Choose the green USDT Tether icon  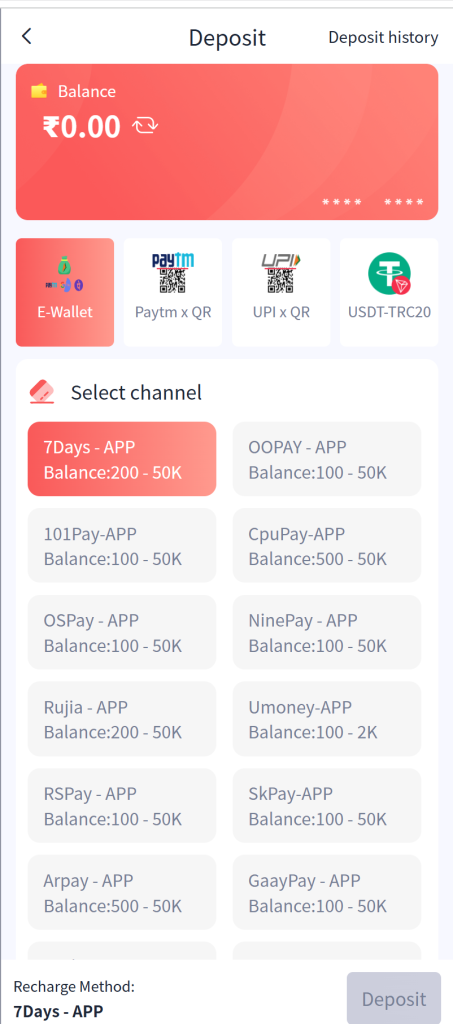[x=389, y=274]
